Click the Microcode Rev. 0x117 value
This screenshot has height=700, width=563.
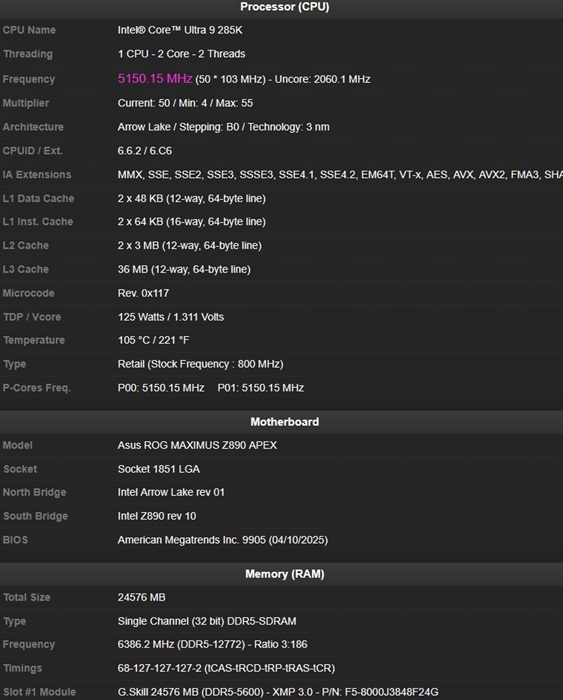tap(143, 293)
